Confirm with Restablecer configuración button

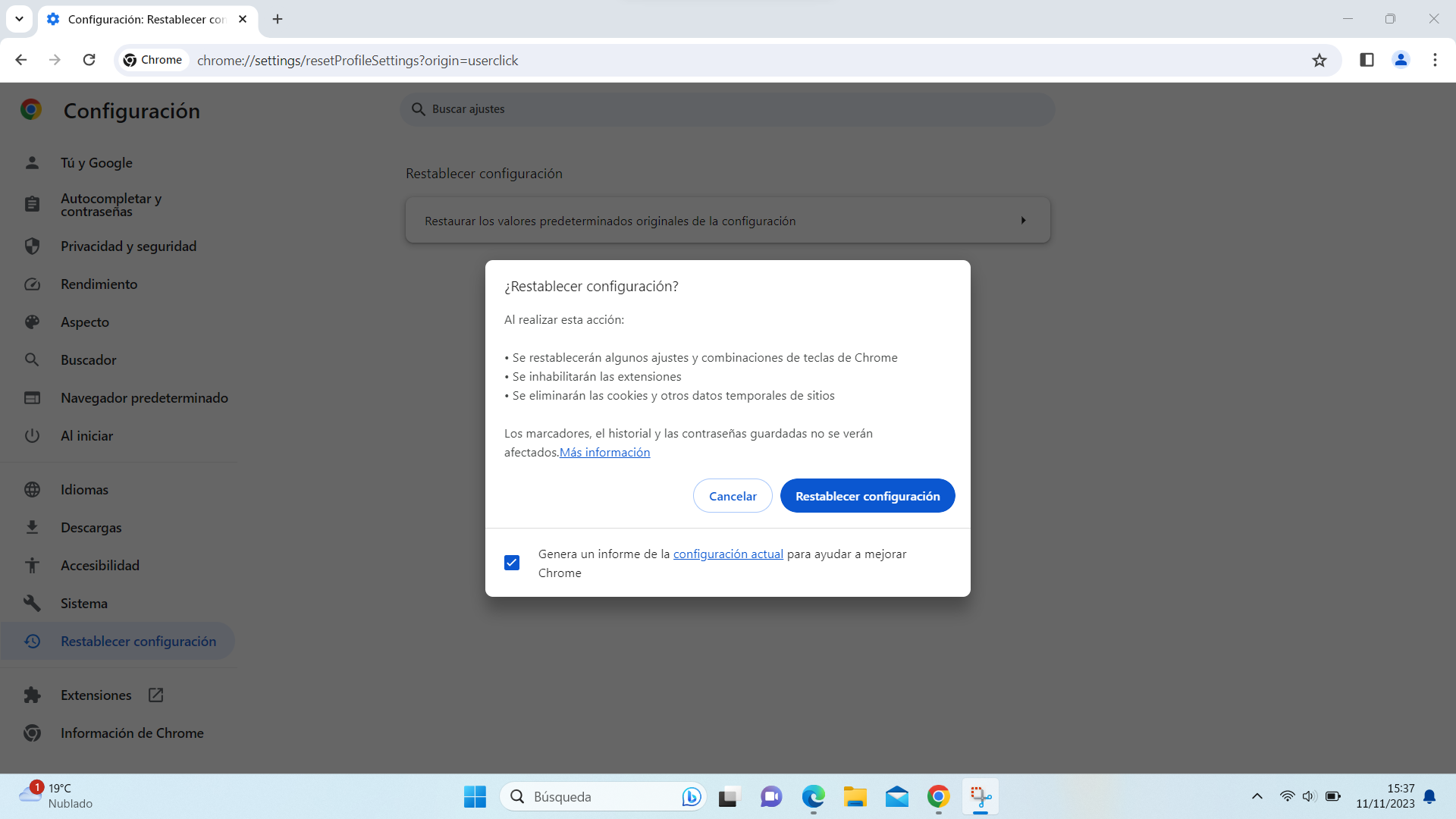[x=867, y=496]
